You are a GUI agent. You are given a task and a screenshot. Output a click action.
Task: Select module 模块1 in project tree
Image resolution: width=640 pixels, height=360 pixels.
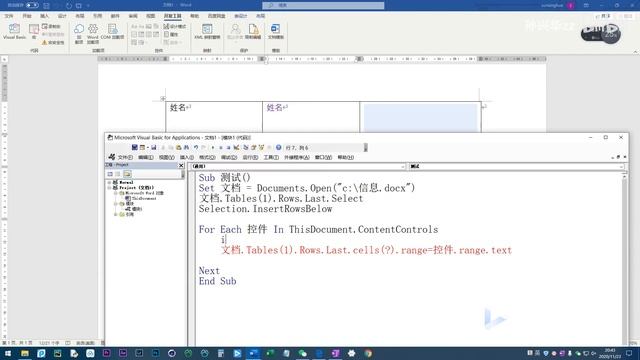pos(133,209)
